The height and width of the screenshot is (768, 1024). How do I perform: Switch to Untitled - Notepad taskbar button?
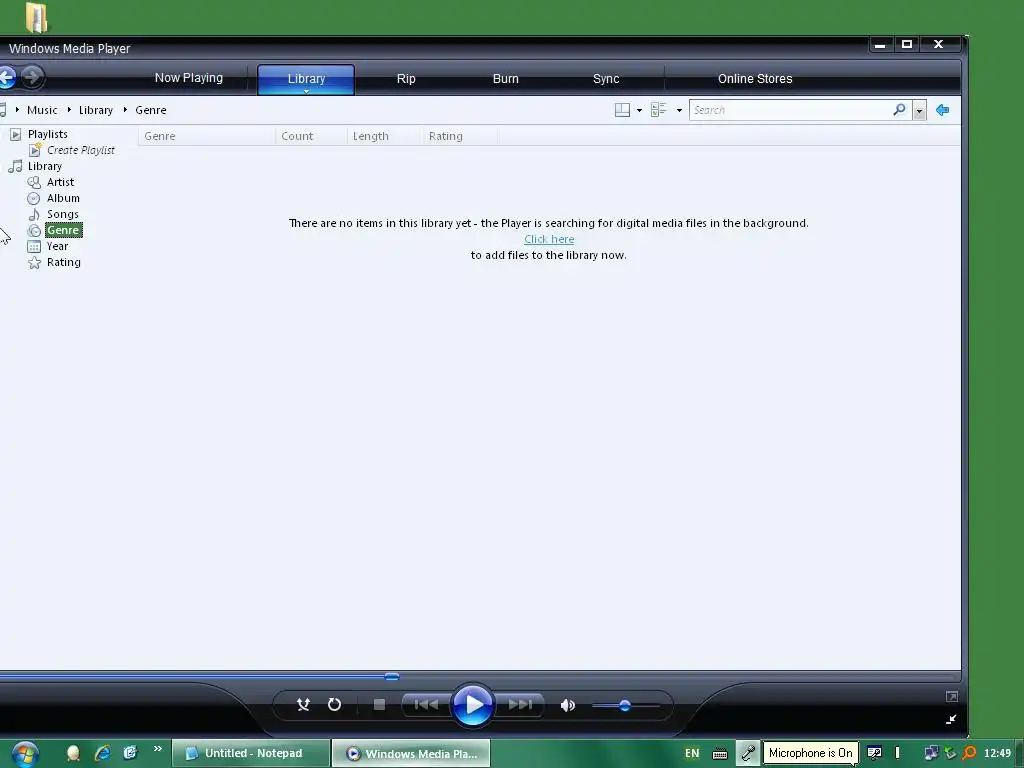[251, 753]
